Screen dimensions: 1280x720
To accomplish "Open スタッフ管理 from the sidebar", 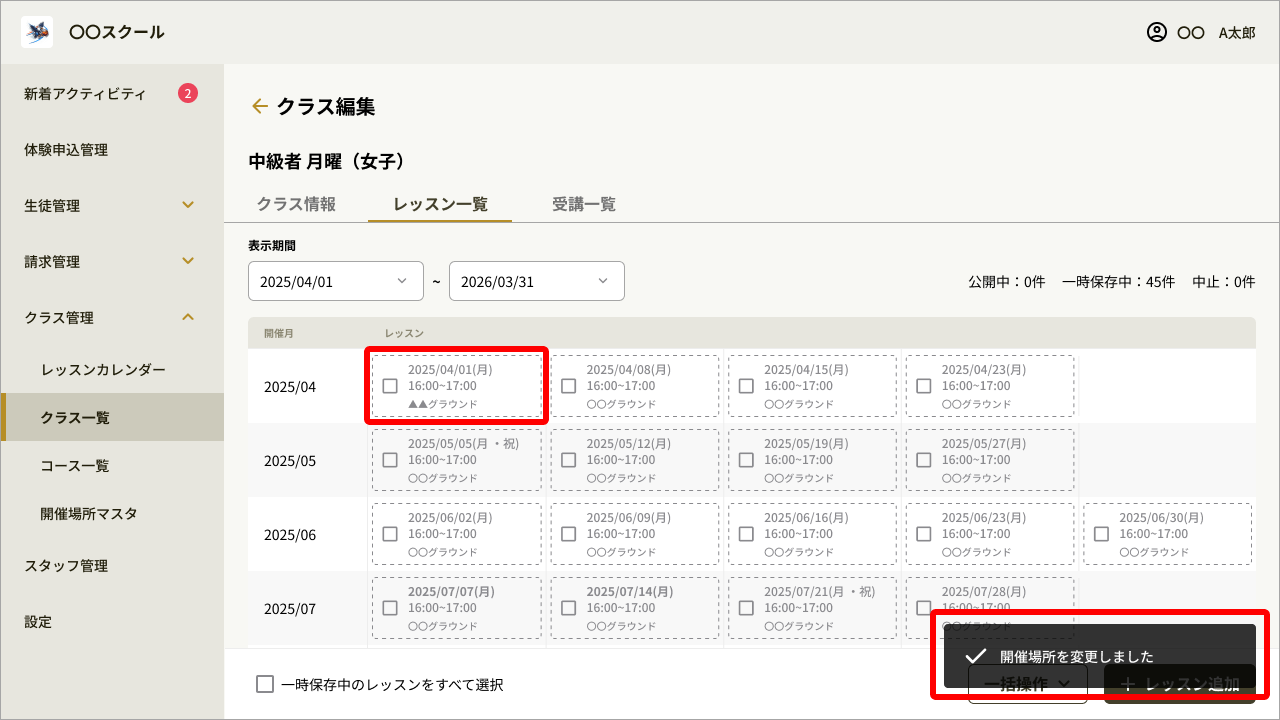I will 66,566.
